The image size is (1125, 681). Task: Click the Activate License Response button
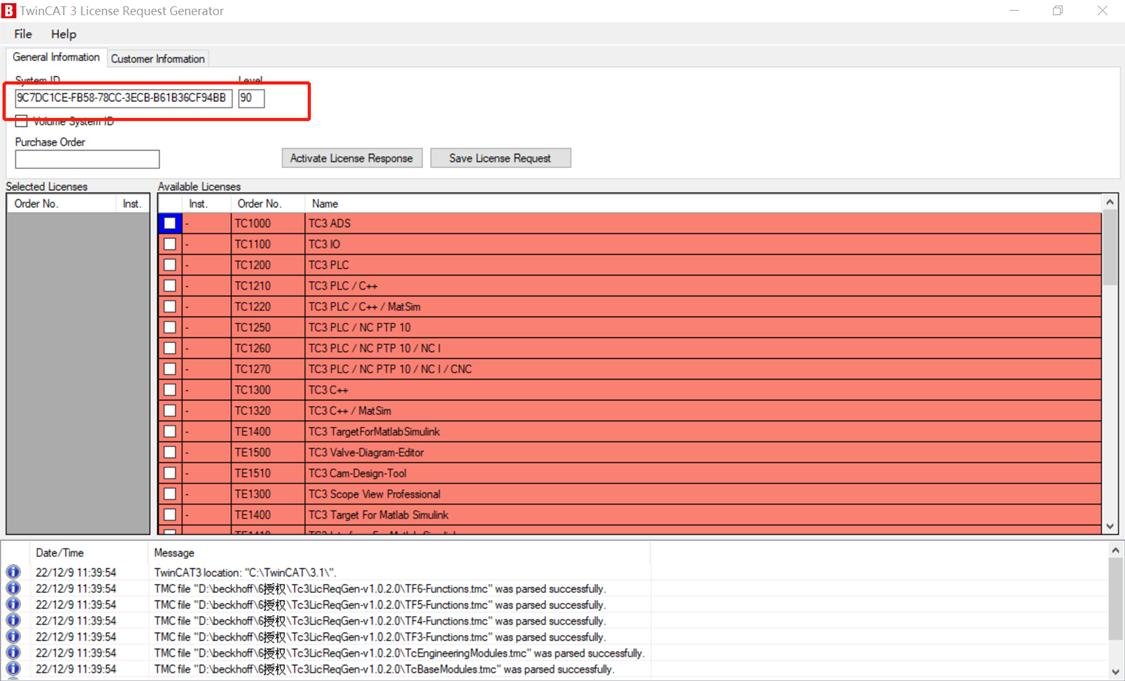[352, 158]
